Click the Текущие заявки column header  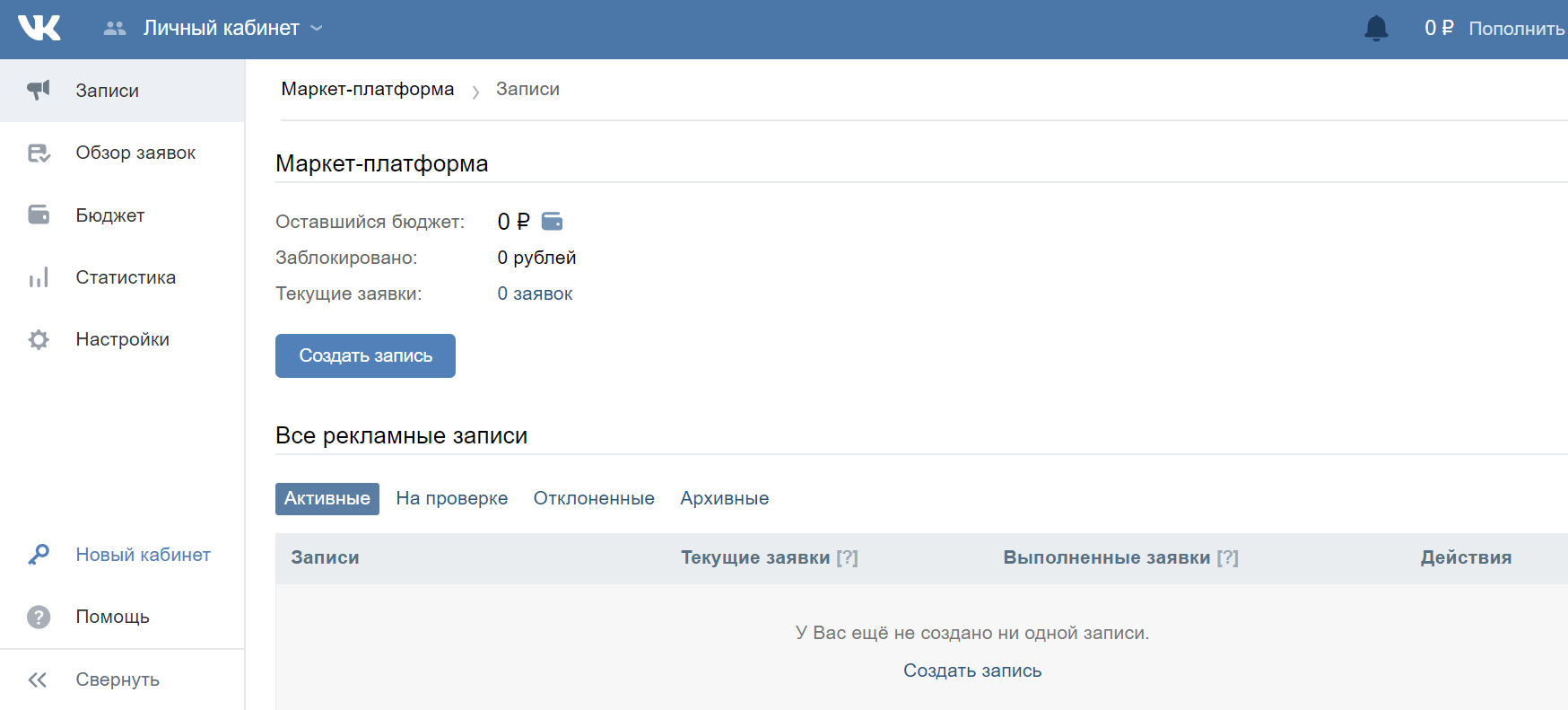pos(755,557)
